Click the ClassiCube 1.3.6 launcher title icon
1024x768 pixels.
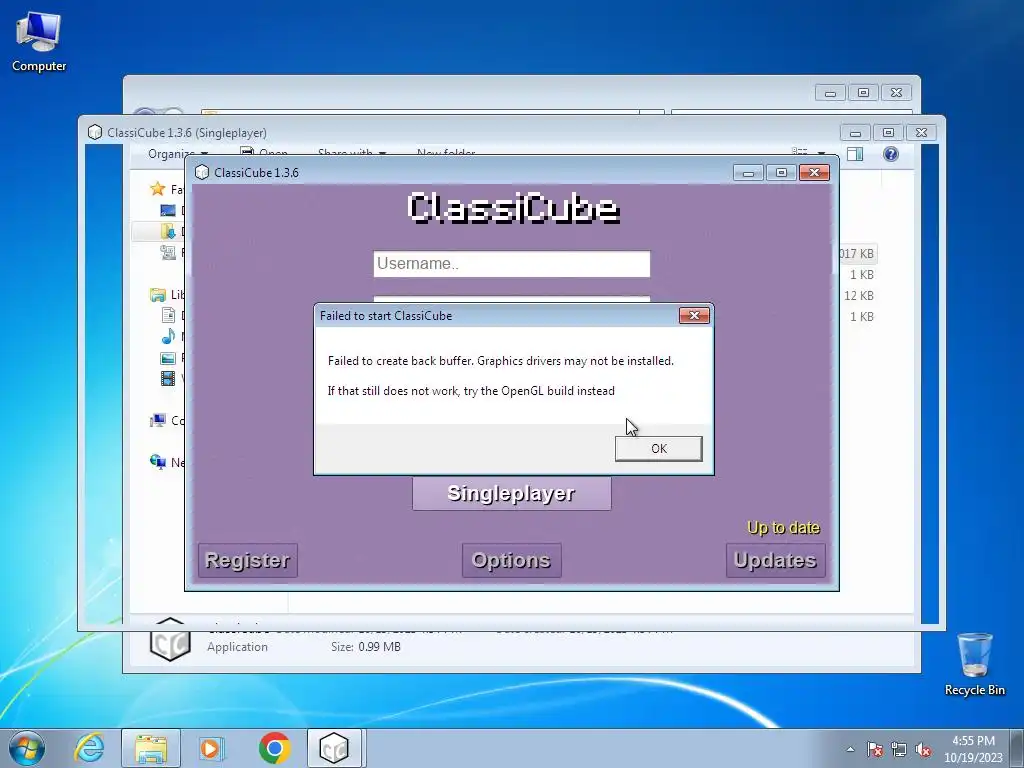tap(202, 172)
